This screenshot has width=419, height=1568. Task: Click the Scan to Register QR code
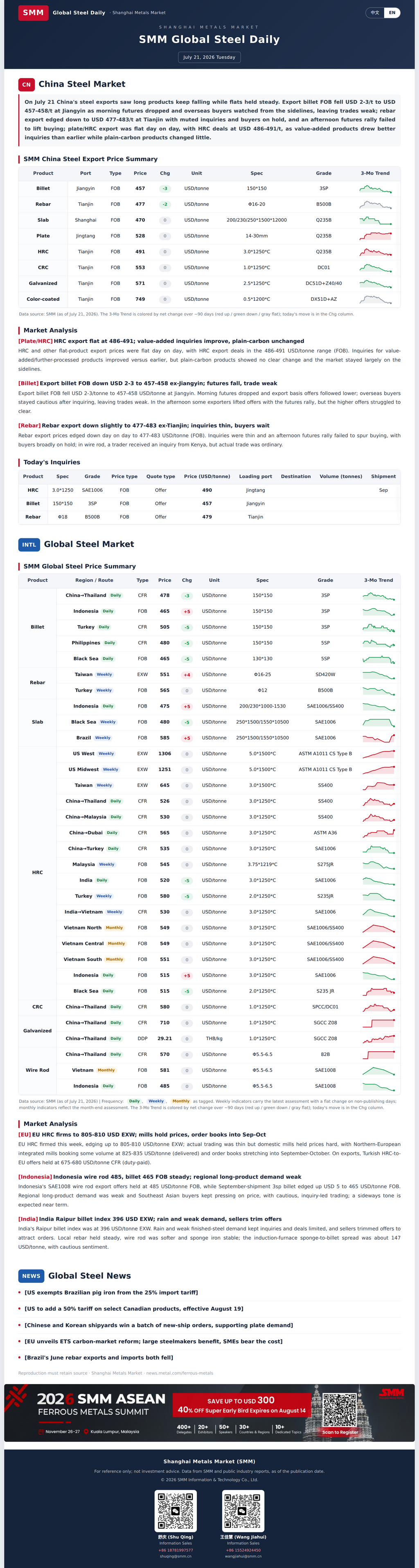339,1410
